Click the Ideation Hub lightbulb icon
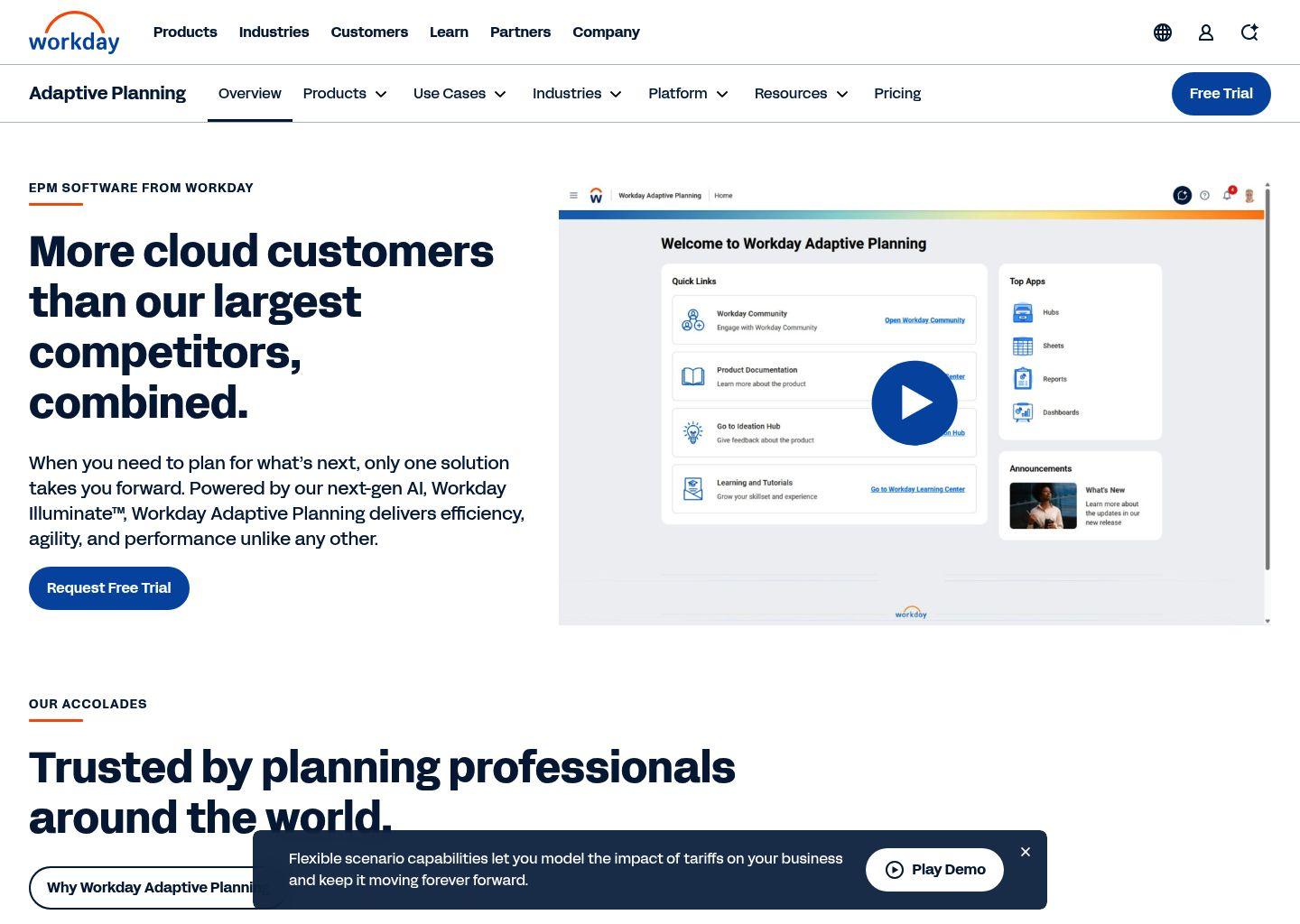This screenshot has width=1300, height=924. coord(692,432)
